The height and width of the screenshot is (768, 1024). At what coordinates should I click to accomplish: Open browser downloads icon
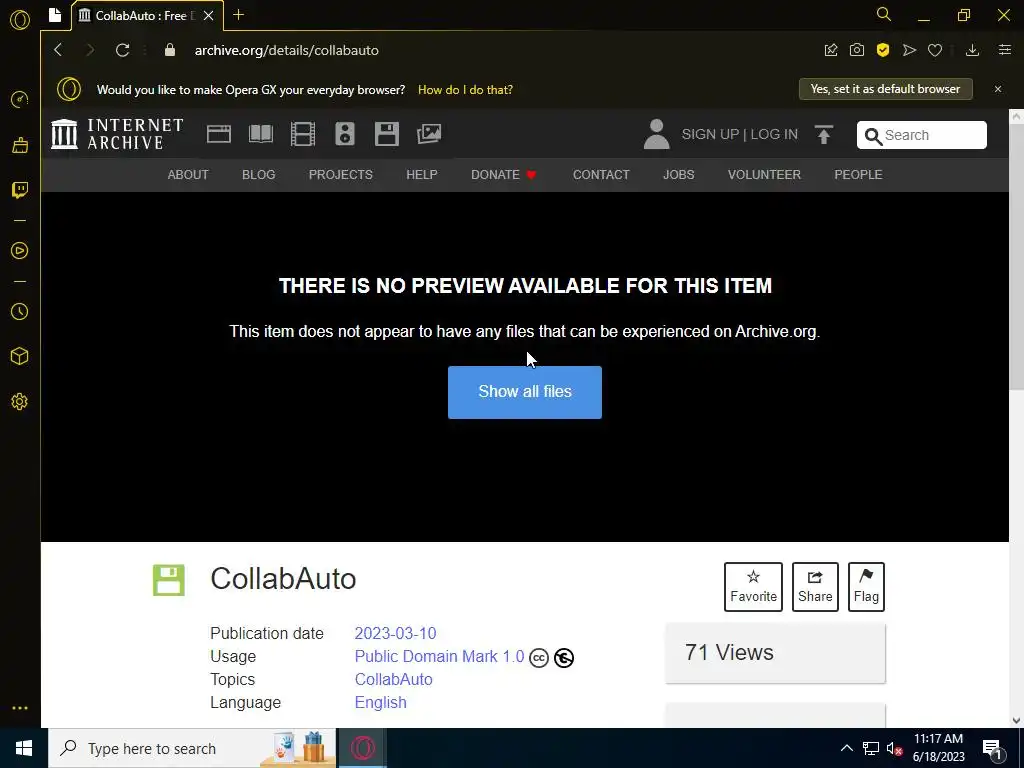pyautogui.click(x=972, y=50)
